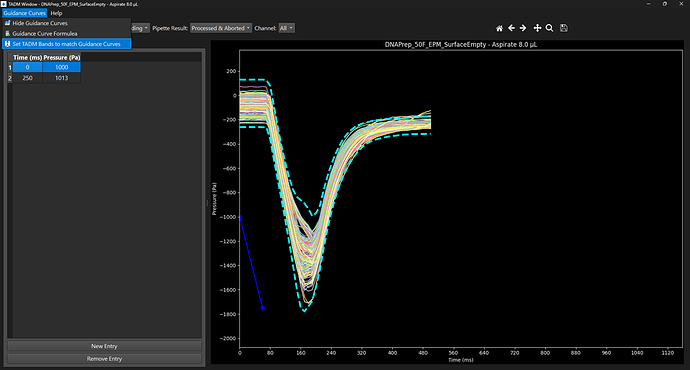The width and height of the screenshot is (690, 370).
Task: Click the Remove Entry button
Action: (104, 359)
